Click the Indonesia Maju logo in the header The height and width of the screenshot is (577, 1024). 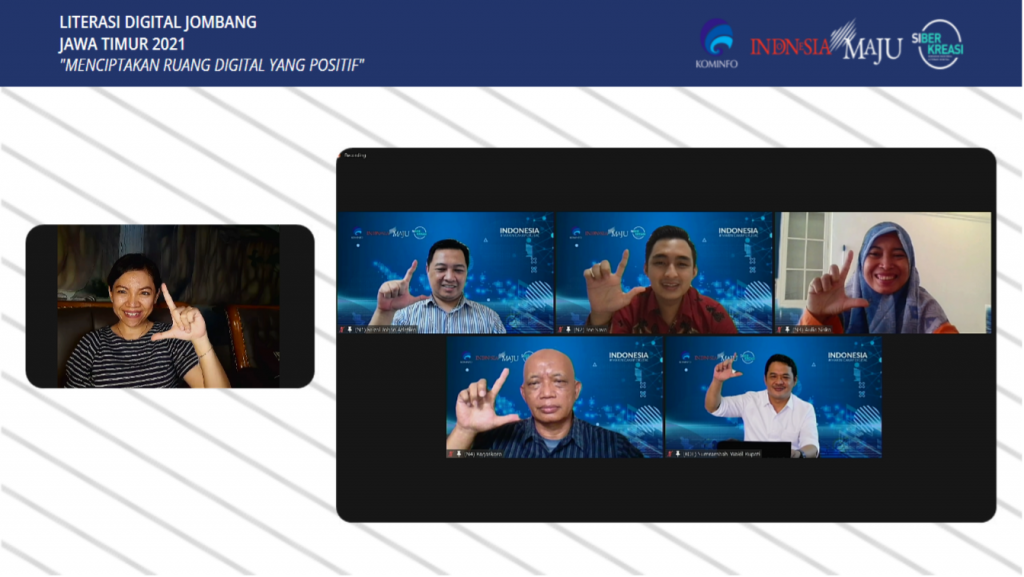[826, 43]
